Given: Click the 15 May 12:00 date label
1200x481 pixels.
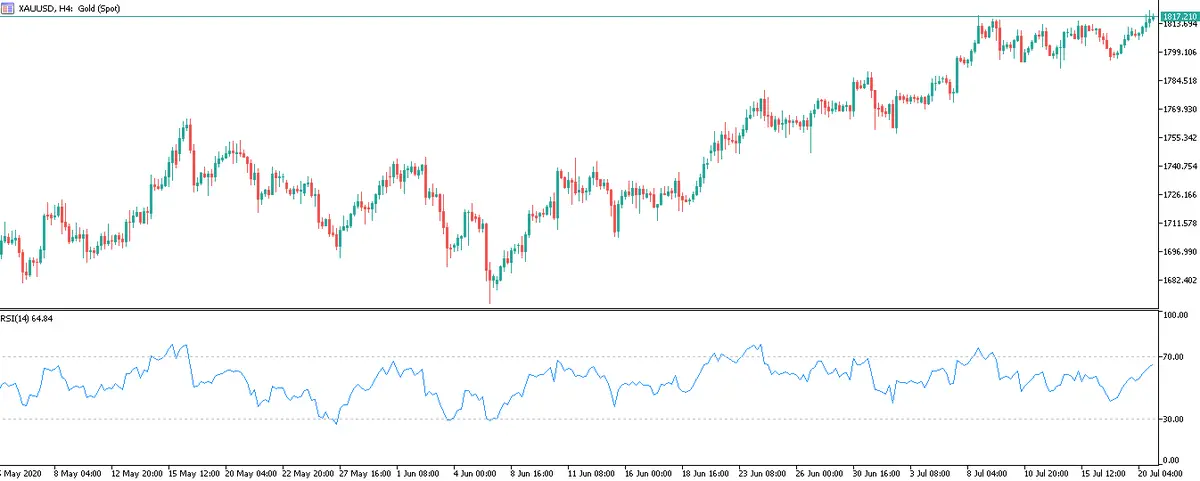Looking at the screenshot, I should tap(195, 471).
